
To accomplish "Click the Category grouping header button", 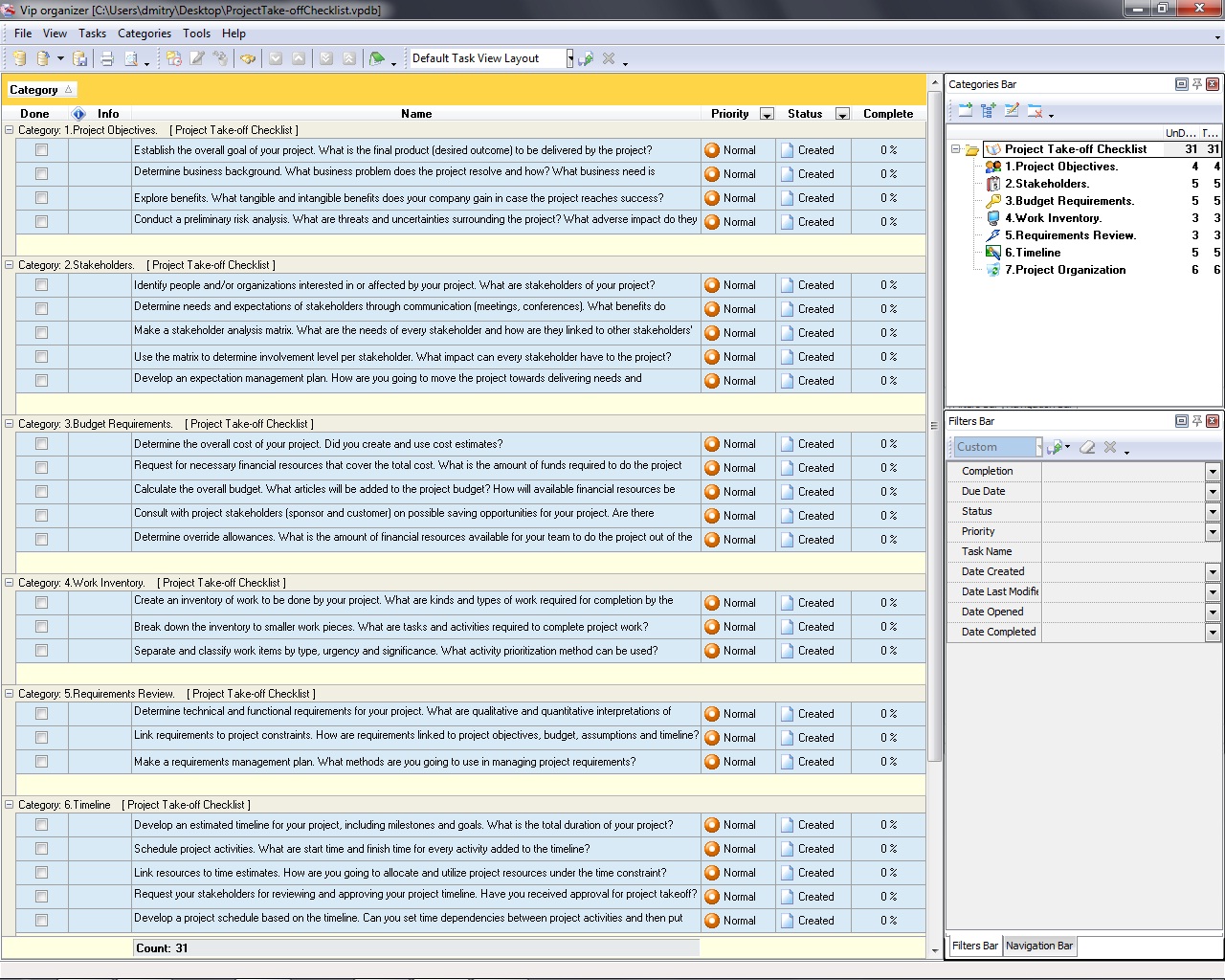I will click(40, 90).
